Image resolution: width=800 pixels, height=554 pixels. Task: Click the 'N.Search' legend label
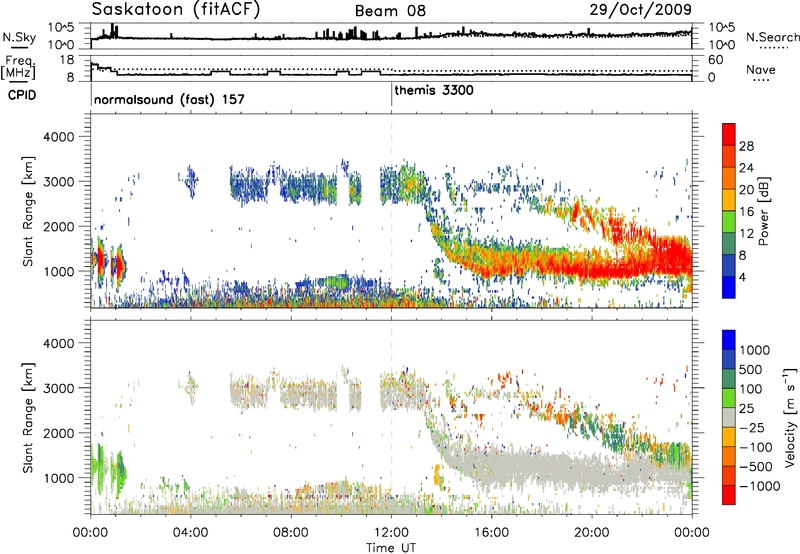pyautogui.click(x=772, y=37)
